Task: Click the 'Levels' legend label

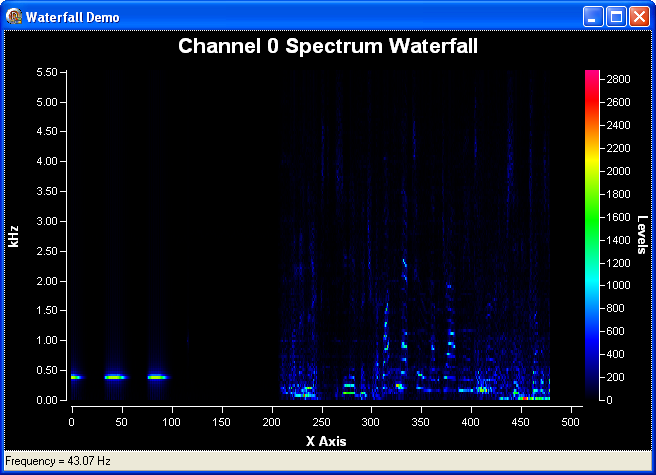Action: click(642, 235)
